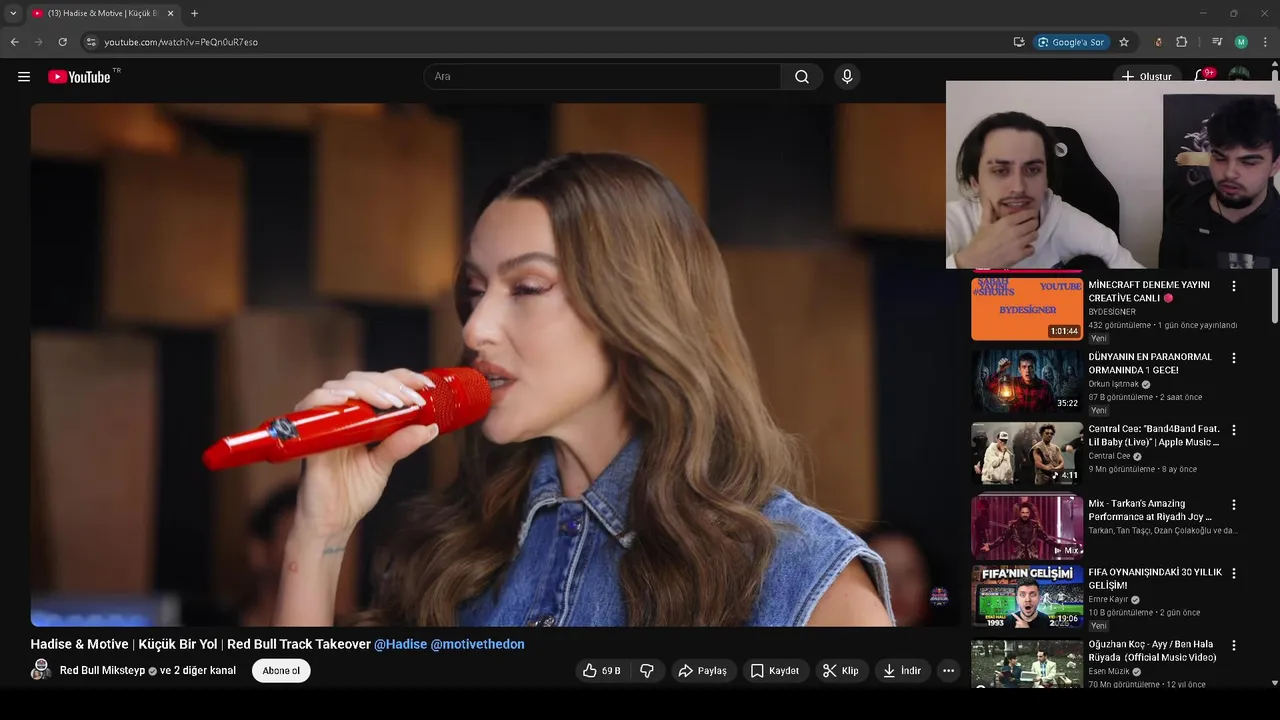This screenshot has height=720, width=1280.
Task: Bookmark this page with the star icon
Action: pyautogui.click(x=1124, y=42)
